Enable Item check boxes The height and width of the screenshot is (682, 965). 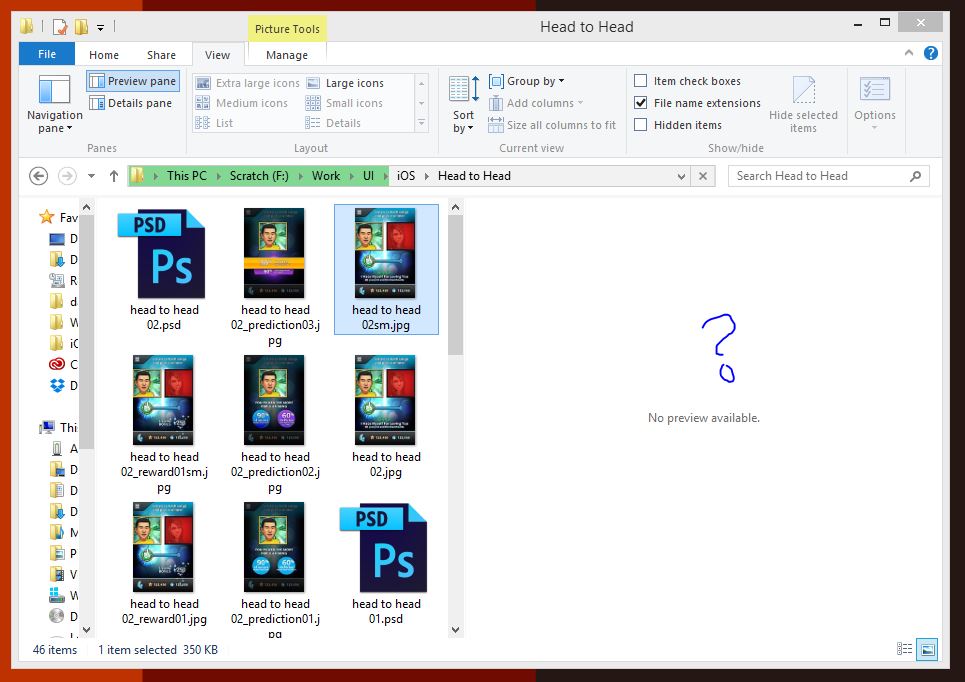point(641,81)
